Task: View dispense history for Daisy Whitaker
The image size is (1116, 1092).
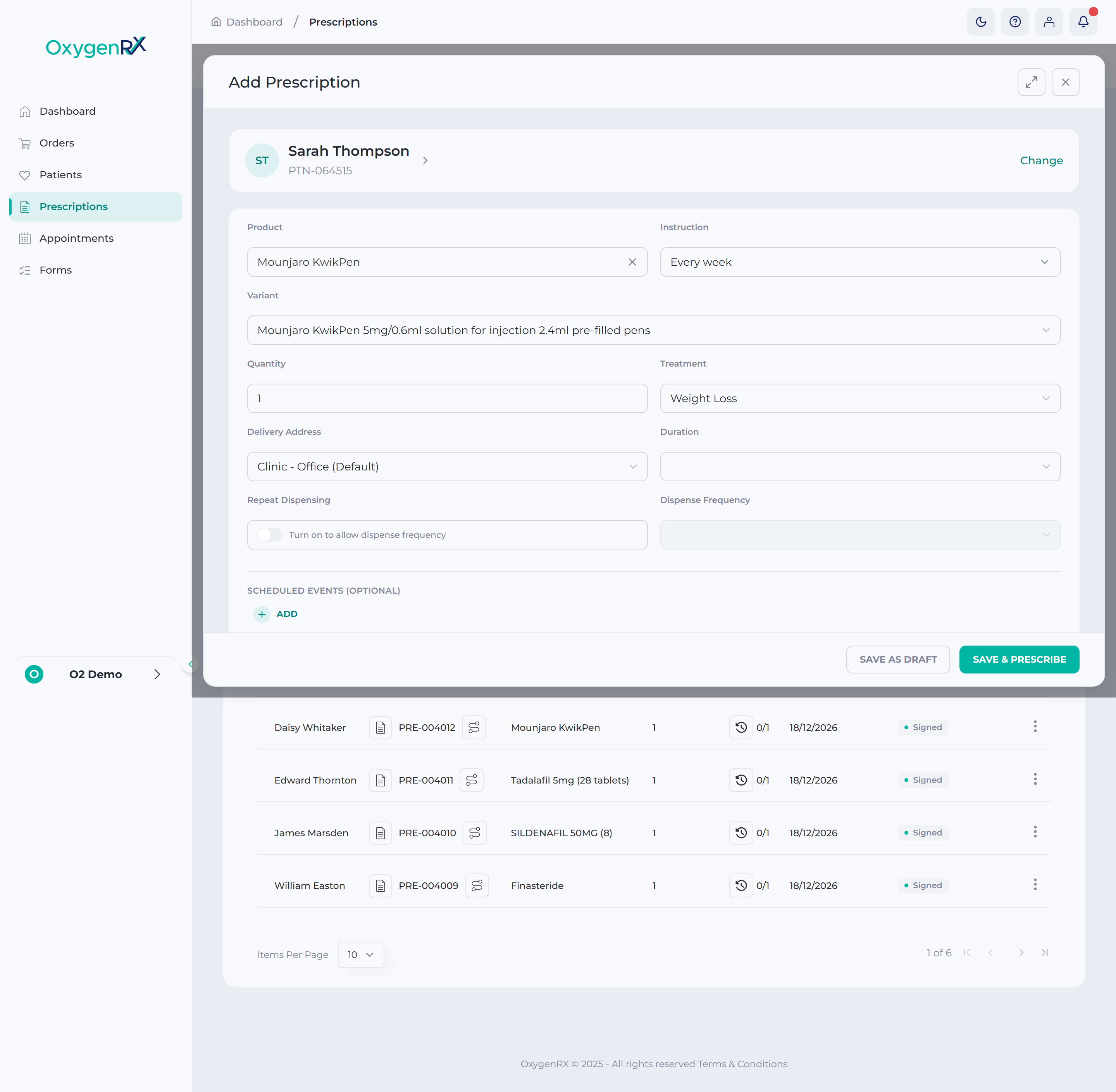Action: coord(741,727)
